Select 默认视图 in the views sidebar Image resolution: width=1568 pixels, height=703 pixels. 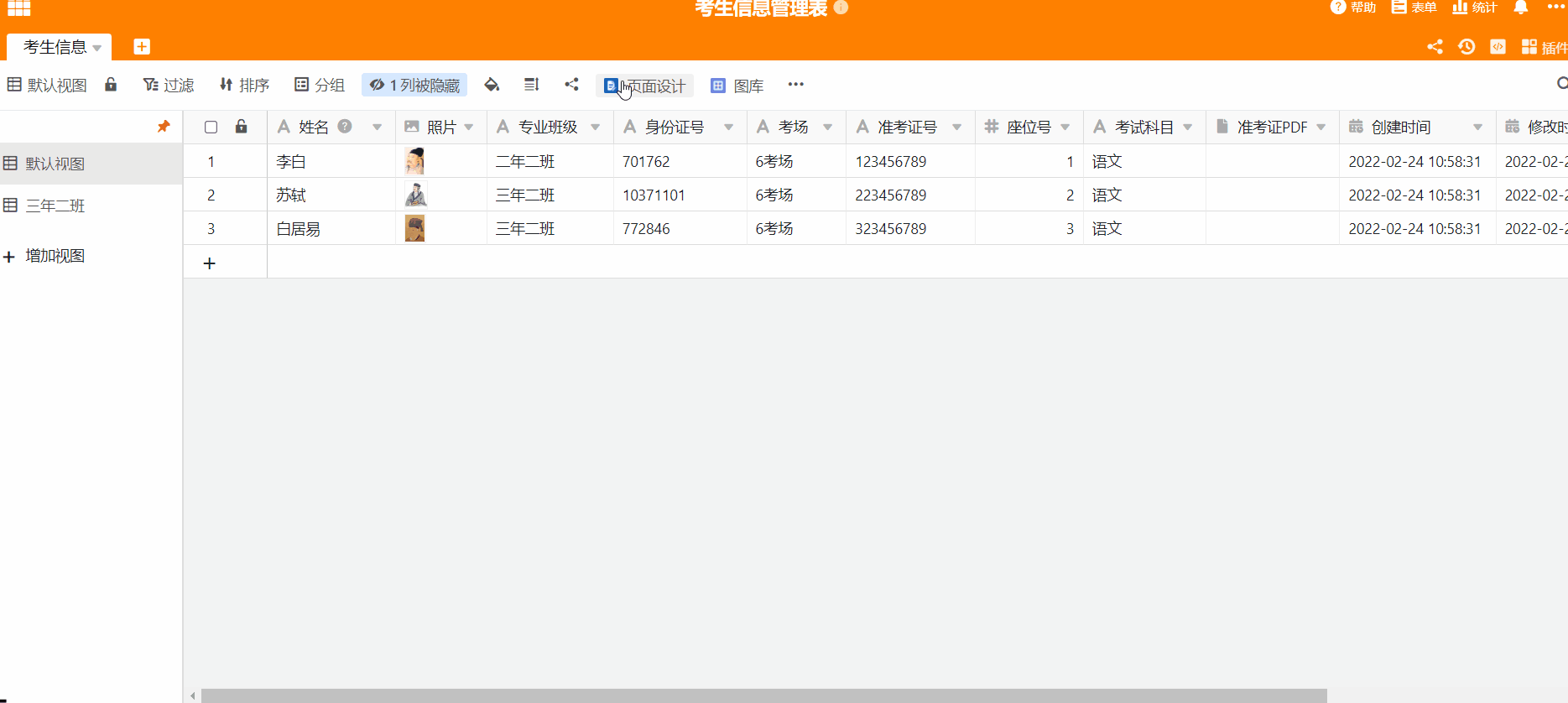(91, 164)
